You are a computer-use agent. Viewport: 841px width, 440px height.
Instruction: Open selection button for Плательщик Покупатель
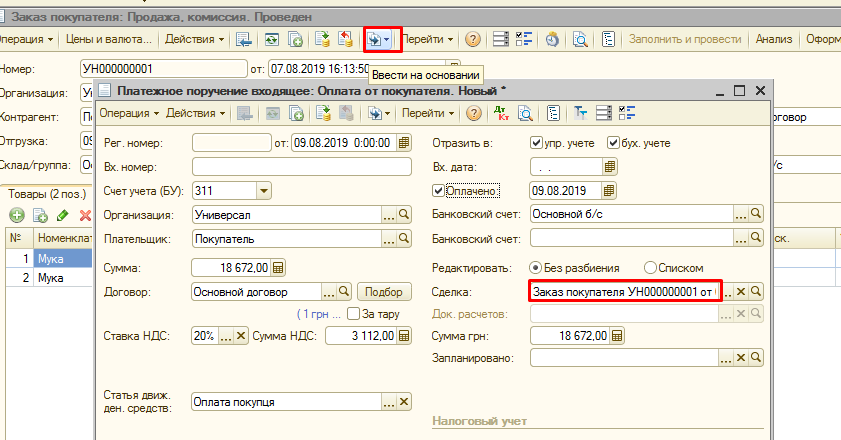pos(389,238)
